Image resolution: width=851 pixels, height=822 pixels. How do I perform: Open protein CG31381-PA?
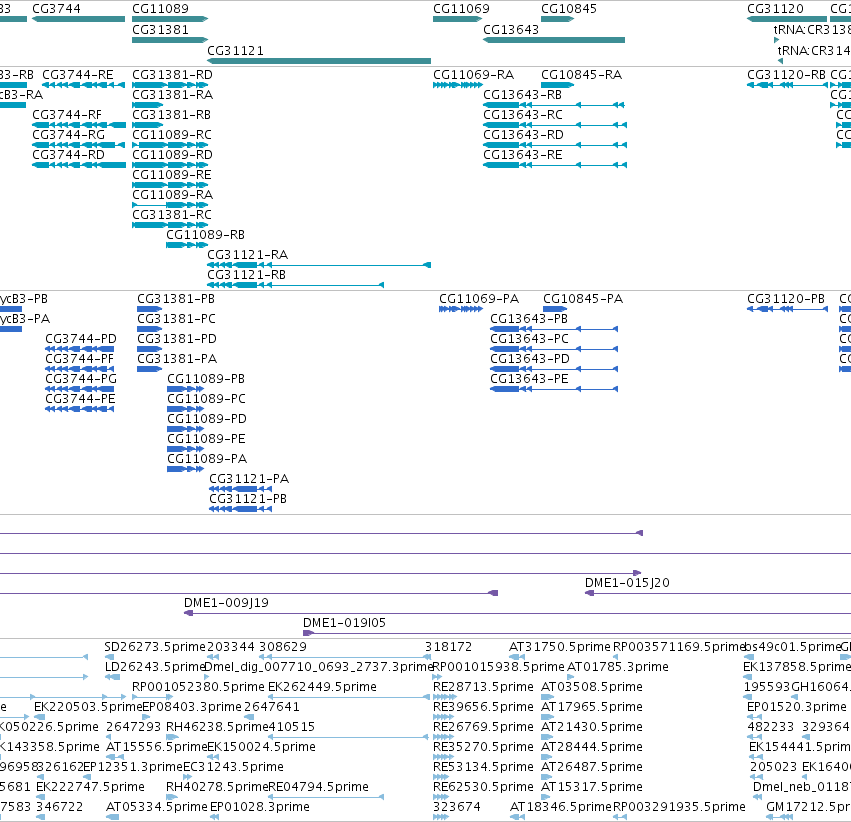[177, 359]
